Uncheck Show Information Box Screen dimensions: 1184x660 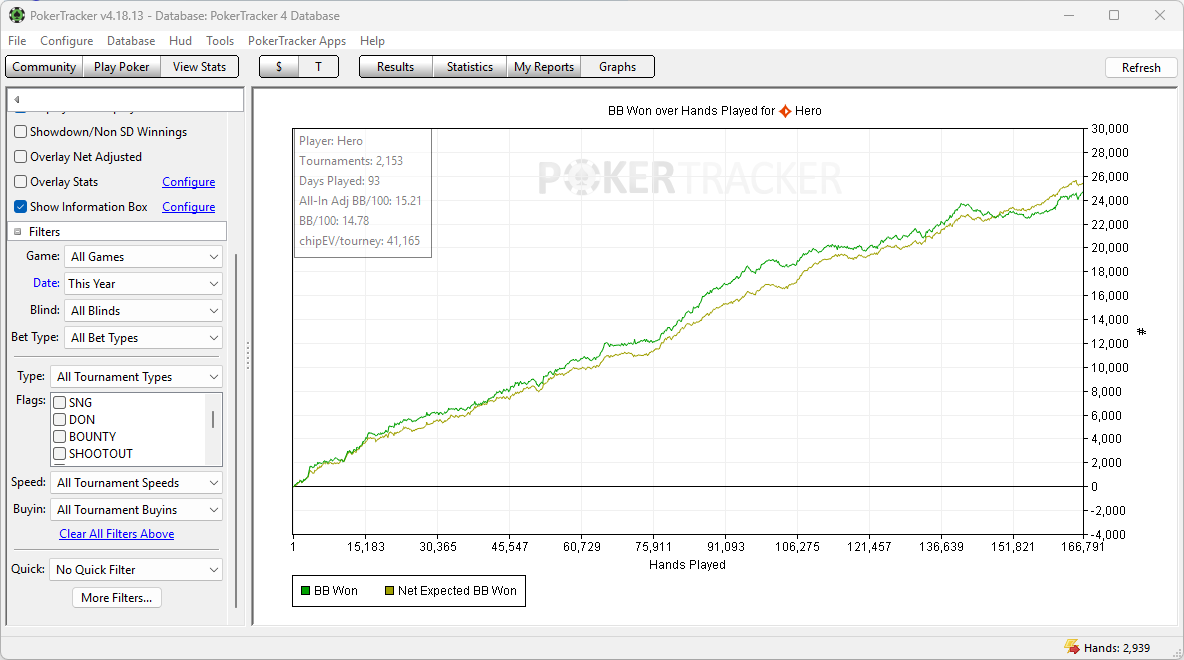coord(21,207)
